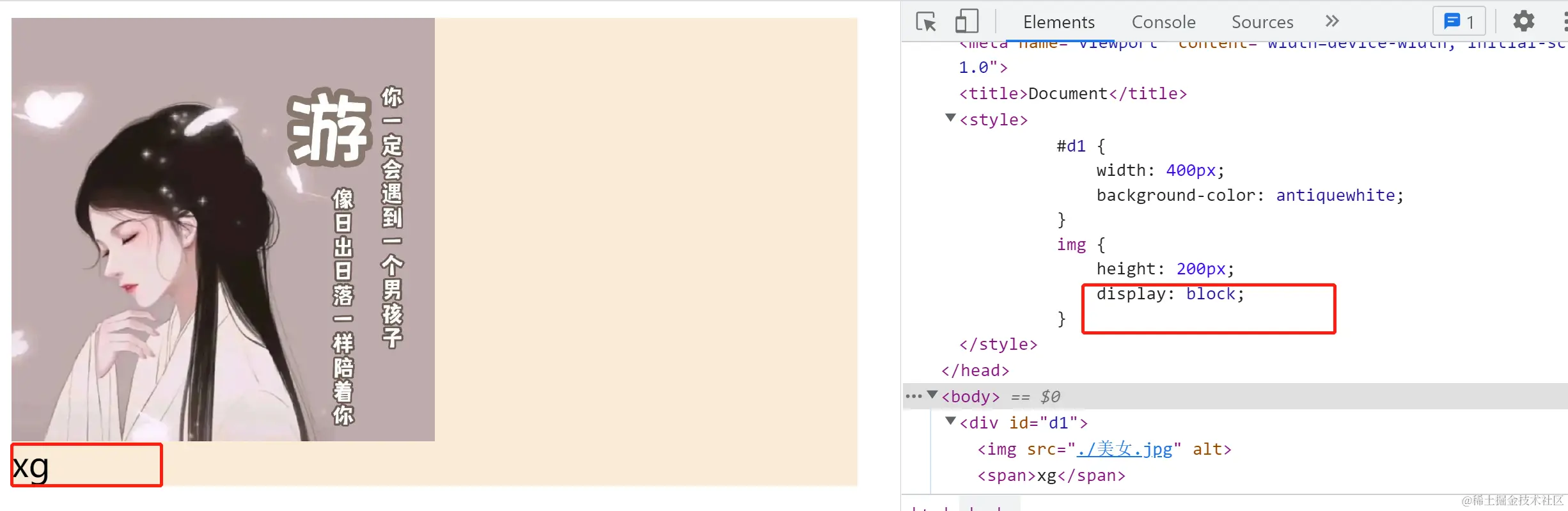Switch to the Console tab
This screenshot has width=1568, height=511.
coord(1163,22)
